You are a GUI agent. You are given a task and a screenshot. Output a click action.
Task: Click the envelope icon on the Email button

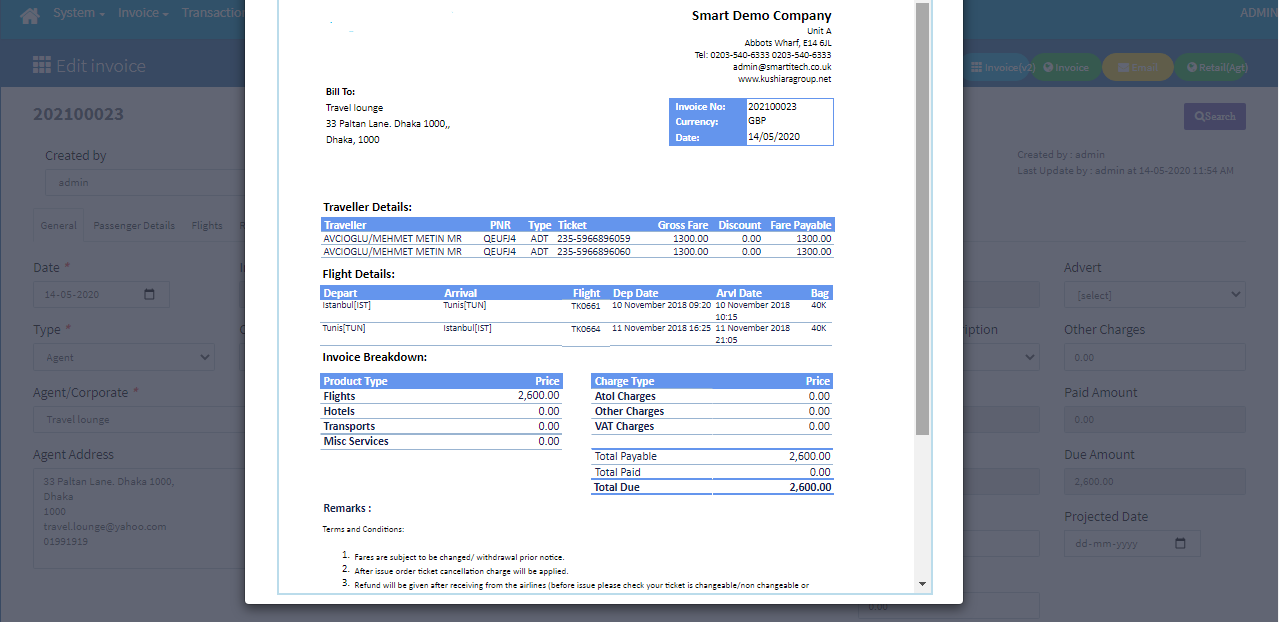pos(1123,66)
